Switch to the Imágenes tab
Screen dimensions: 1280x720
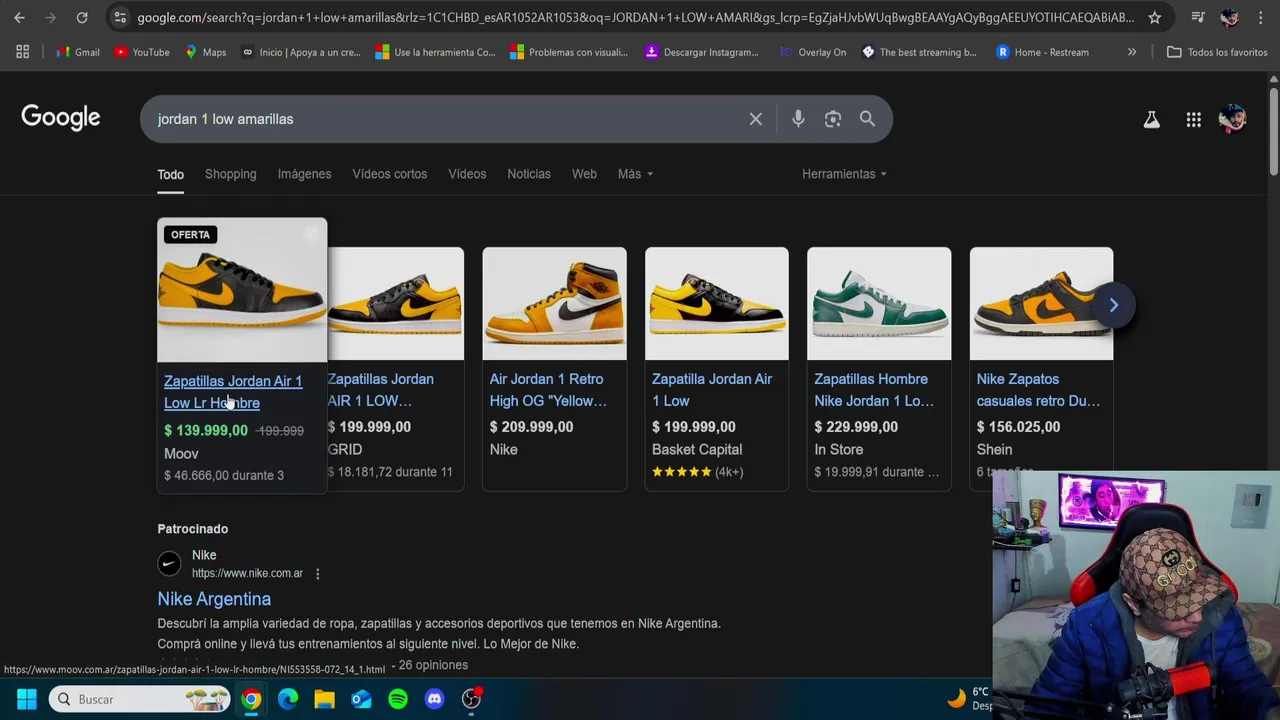click(304, 174)
